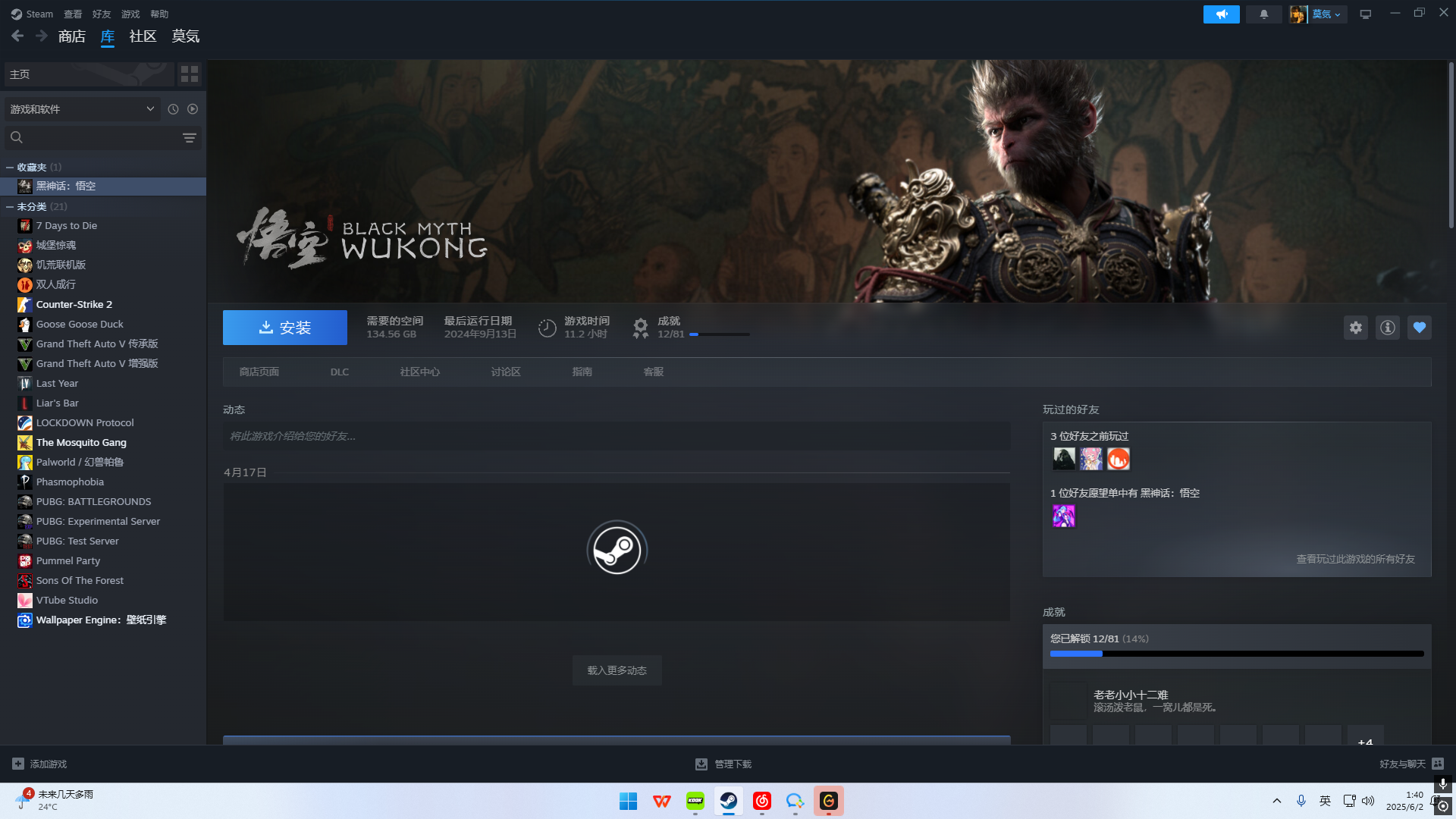Open advanced filter options icon
The height and width of the screenshot is (819, 1456).
[x=190, y=137]
